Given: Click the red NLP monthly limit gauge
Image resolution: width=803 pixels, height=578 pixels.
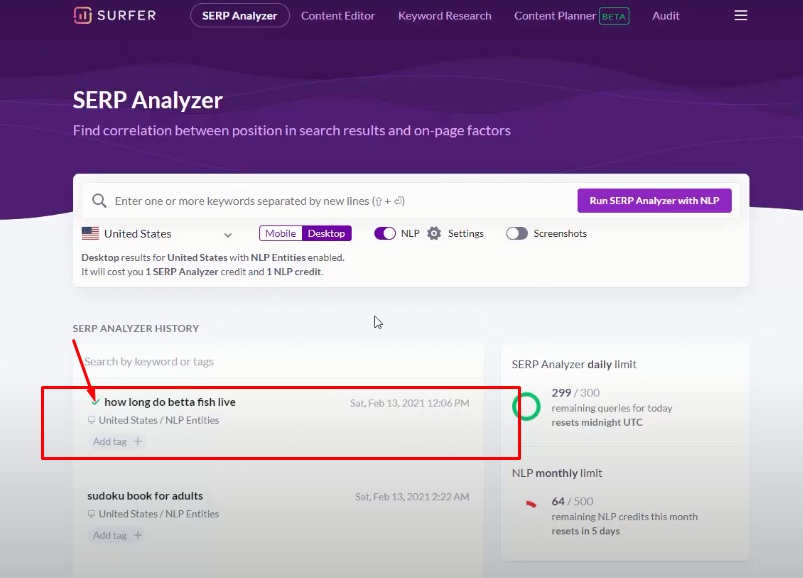Looking at the screenshot, I should point(531,504).
